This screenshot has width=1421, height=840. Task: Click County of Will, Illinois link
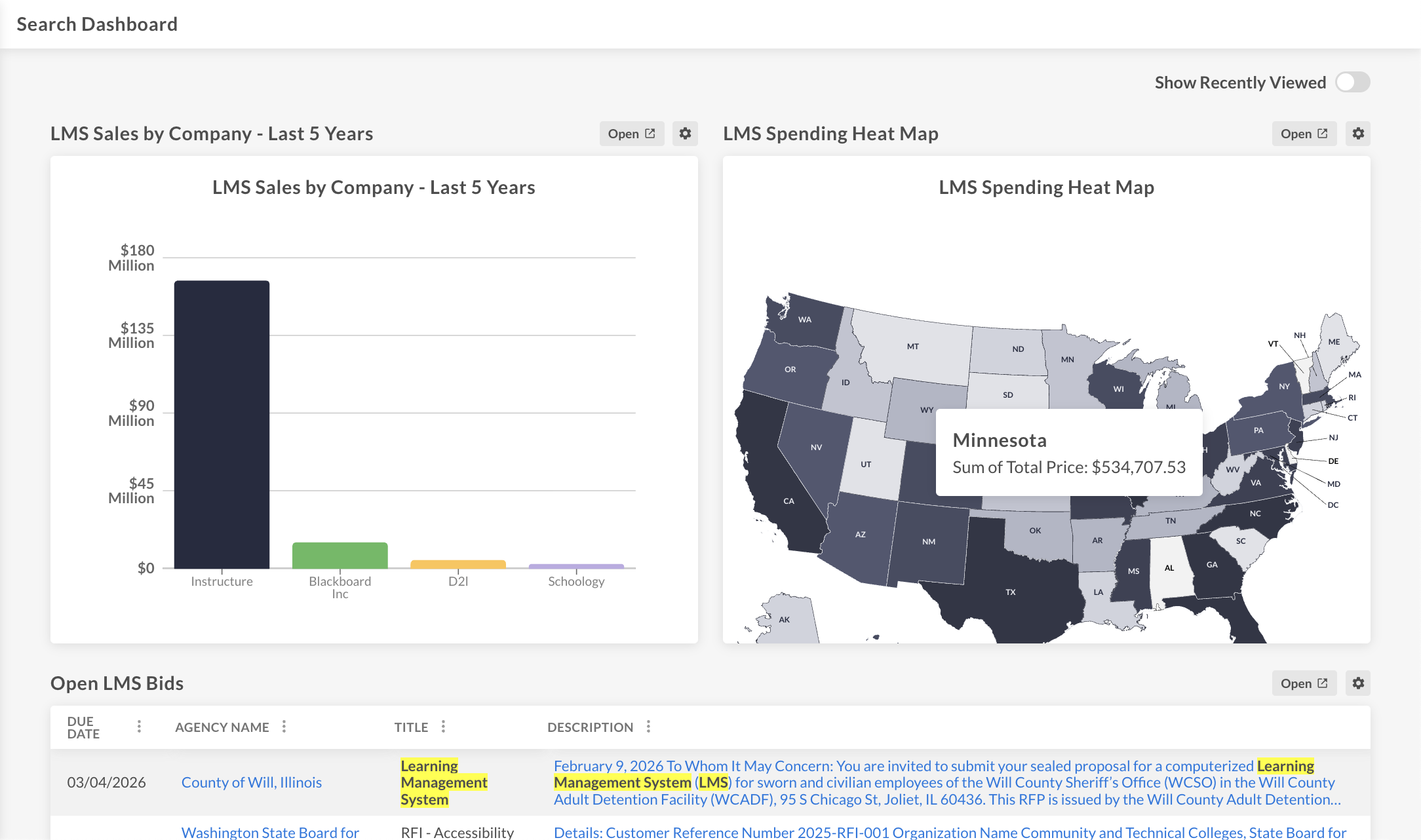(251, 782)
